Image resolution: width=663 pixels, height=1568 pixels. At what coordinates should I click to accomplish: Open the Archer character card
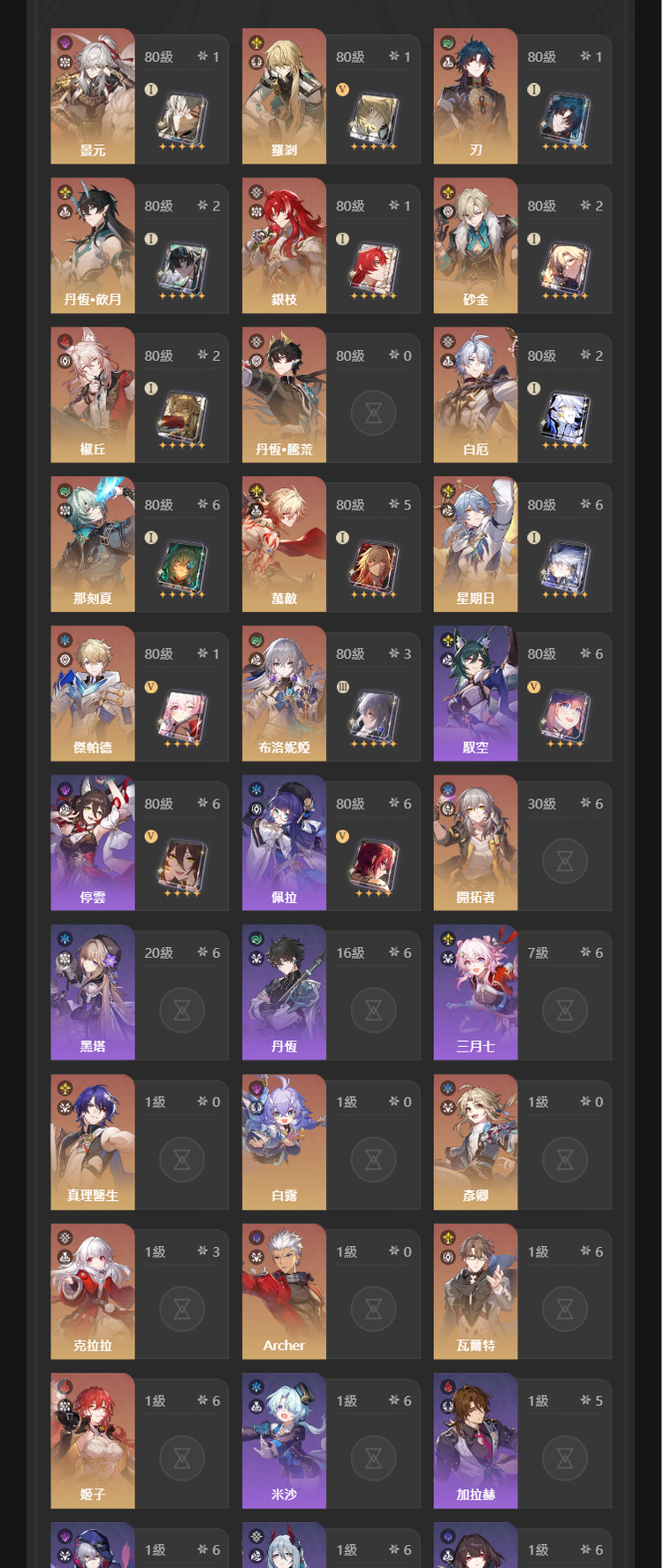331,1291
